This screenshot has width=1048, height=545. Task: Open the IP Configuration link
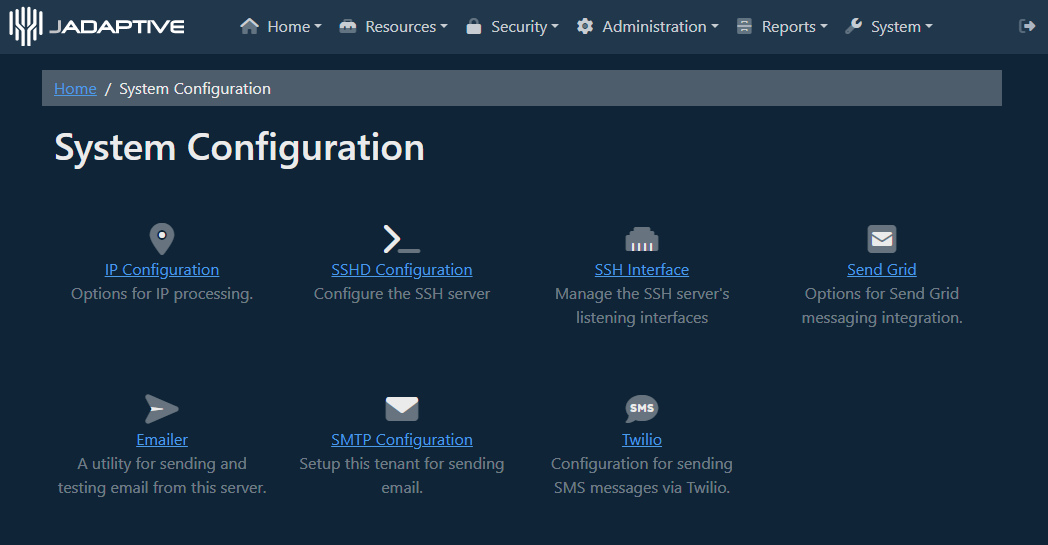(x=162, y=269)
